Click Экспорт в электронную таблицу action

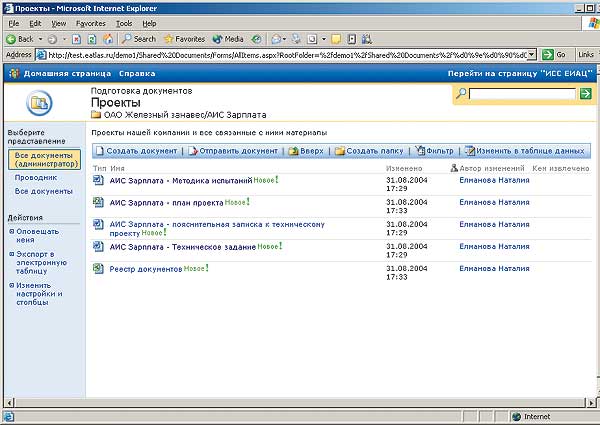(x=41, y=262)
